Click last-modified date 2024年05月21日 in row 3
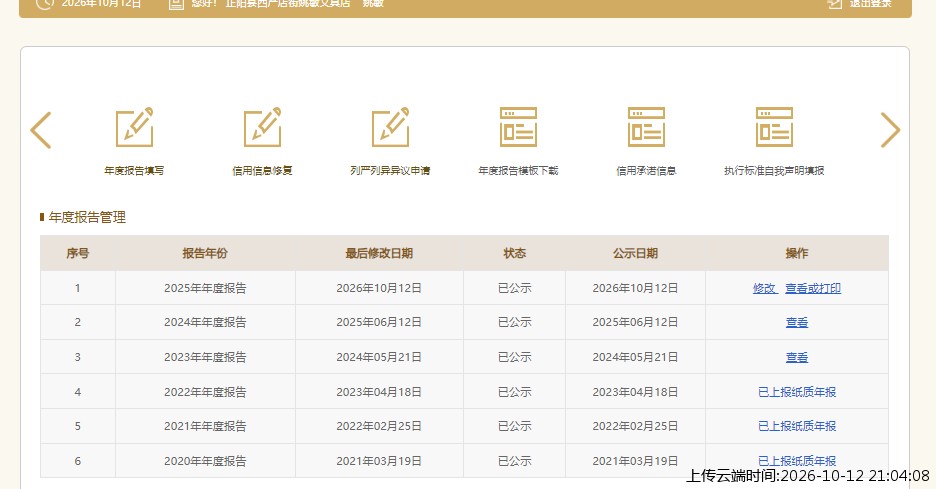 point(379,357)
